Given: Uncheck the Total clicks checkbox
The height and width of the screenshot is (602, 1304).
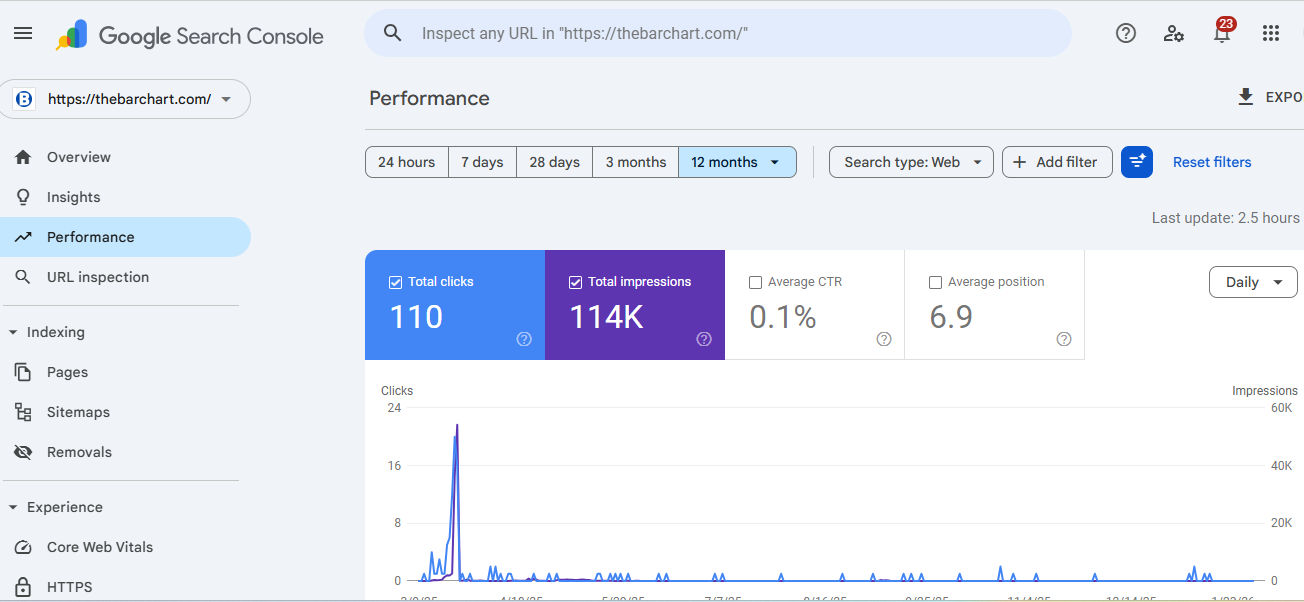Looking at the screenshot, I should [x=395, y=282].
